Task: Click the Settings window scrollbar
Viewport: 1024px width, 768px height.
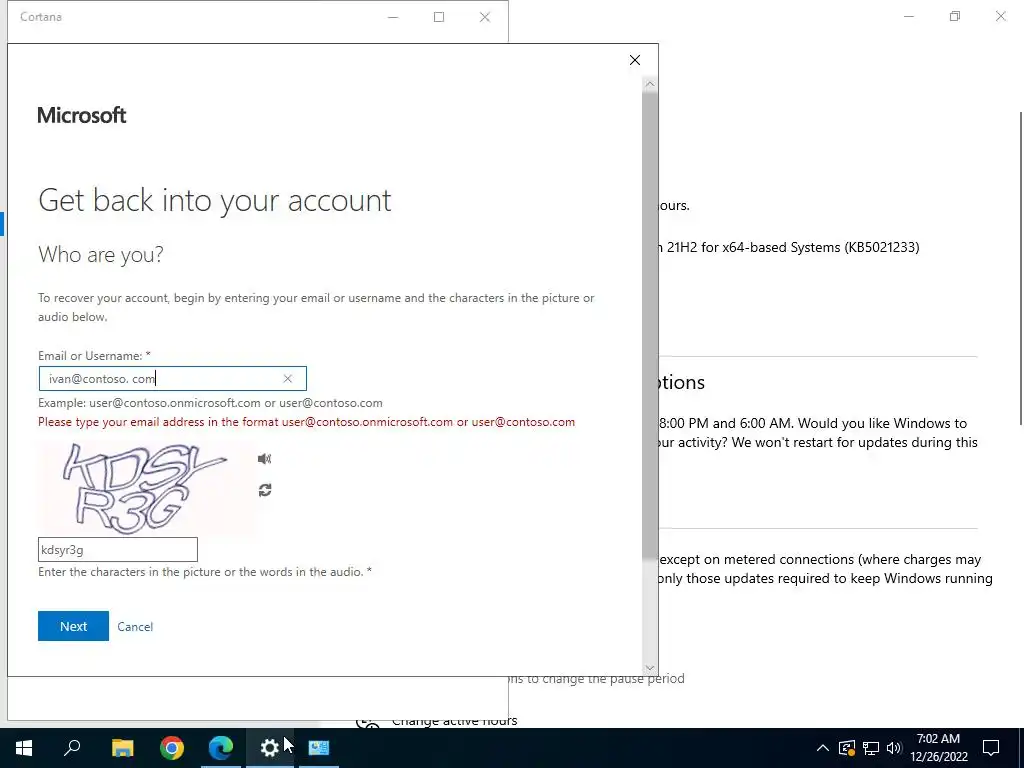Action: pos(1021,268)
